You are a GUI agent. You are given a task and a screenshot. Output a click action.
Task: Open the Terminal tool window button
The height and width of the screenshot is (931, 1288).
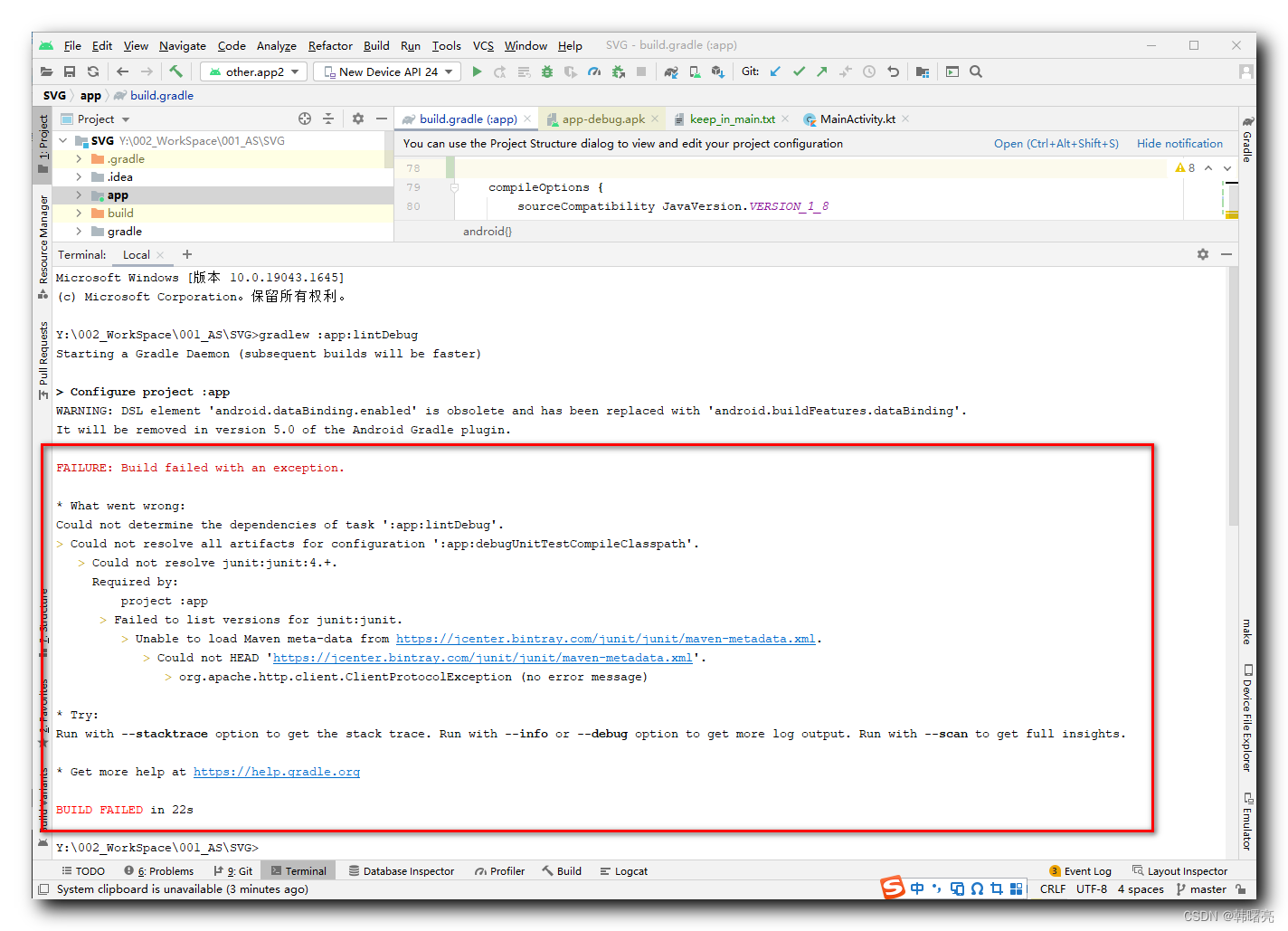click(x=298, y=870)
